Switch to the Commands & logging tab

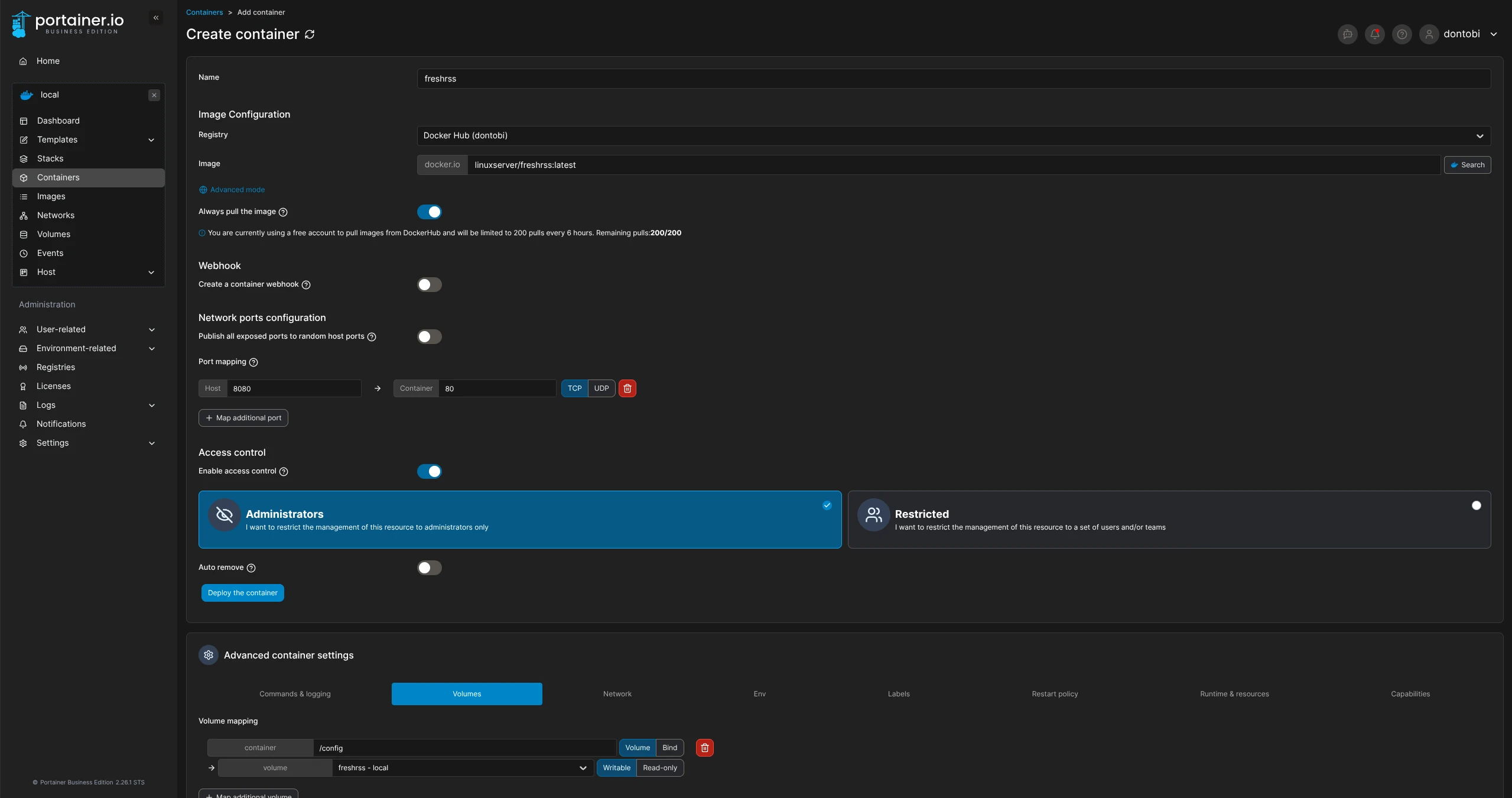295,694
